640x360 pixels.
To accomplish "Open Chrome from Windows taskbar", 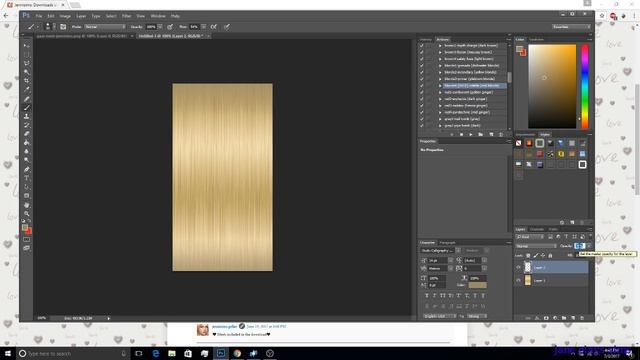I will coord(237,353).
